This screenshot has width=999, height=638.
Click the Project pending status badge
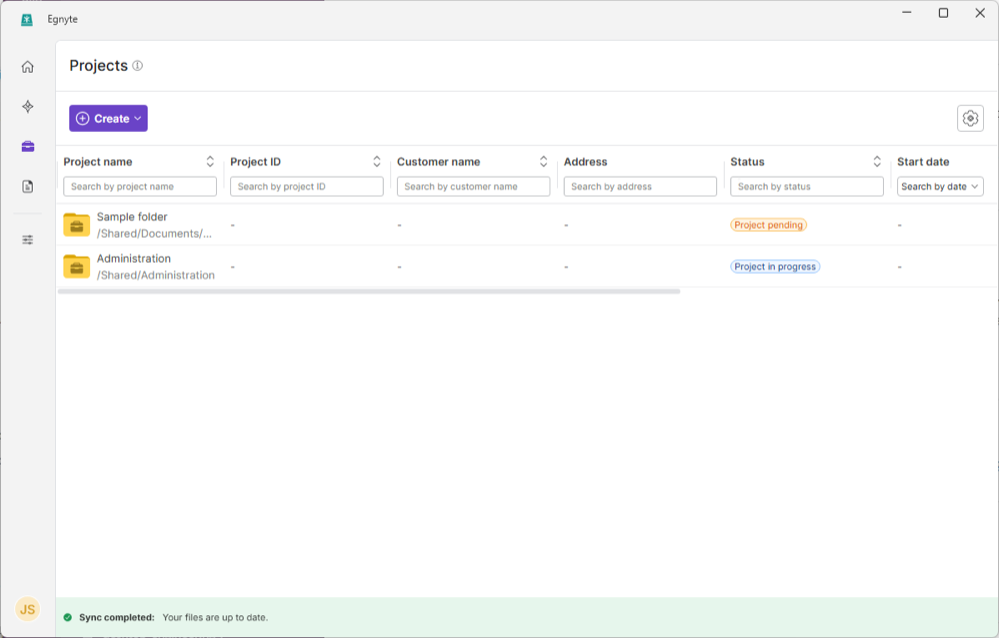coord(768,225)
